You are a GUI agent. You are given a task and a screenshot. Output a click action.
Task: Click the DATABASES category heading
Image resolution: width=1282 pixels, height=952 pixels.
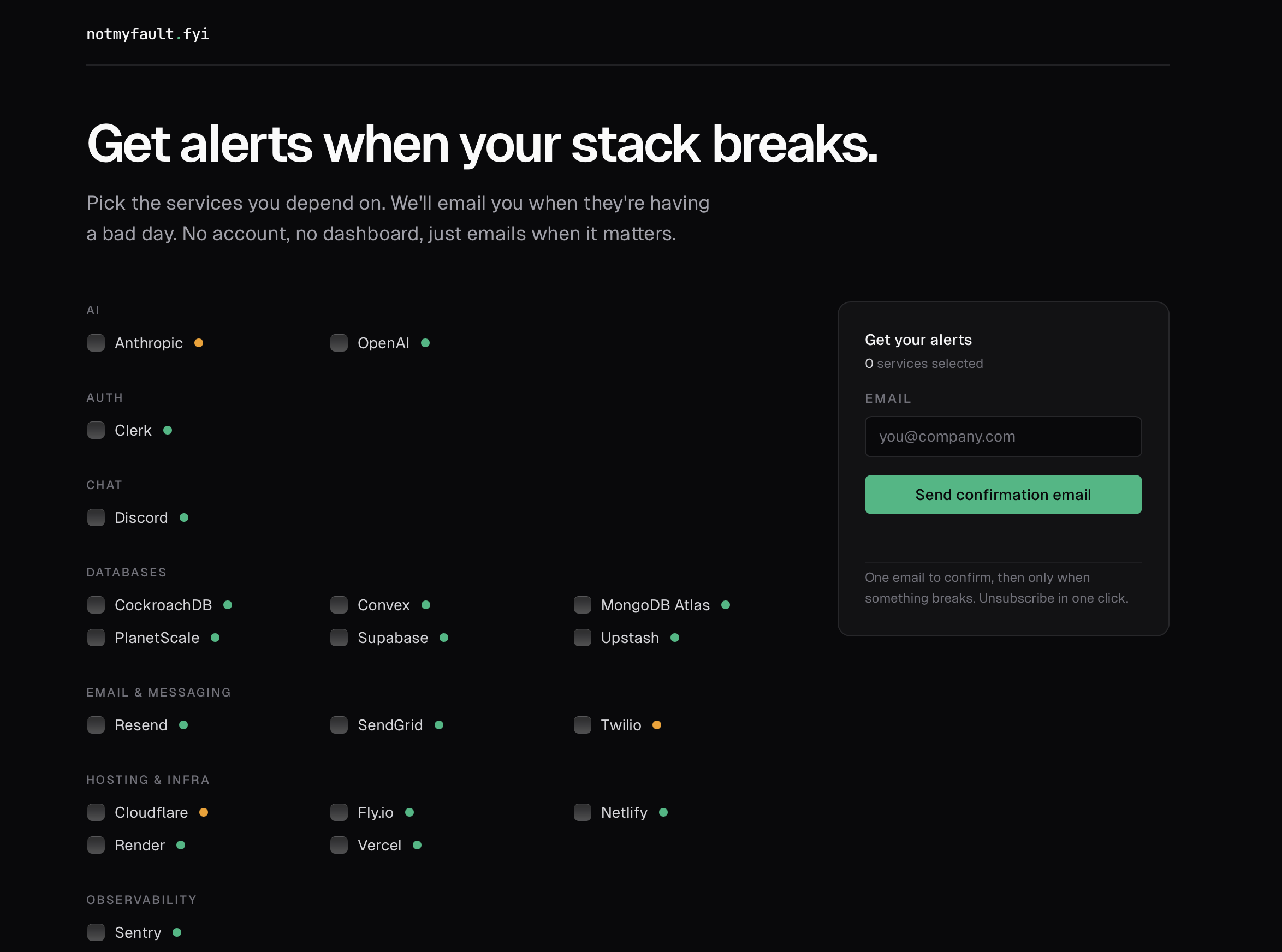click(x=126, y=572)
